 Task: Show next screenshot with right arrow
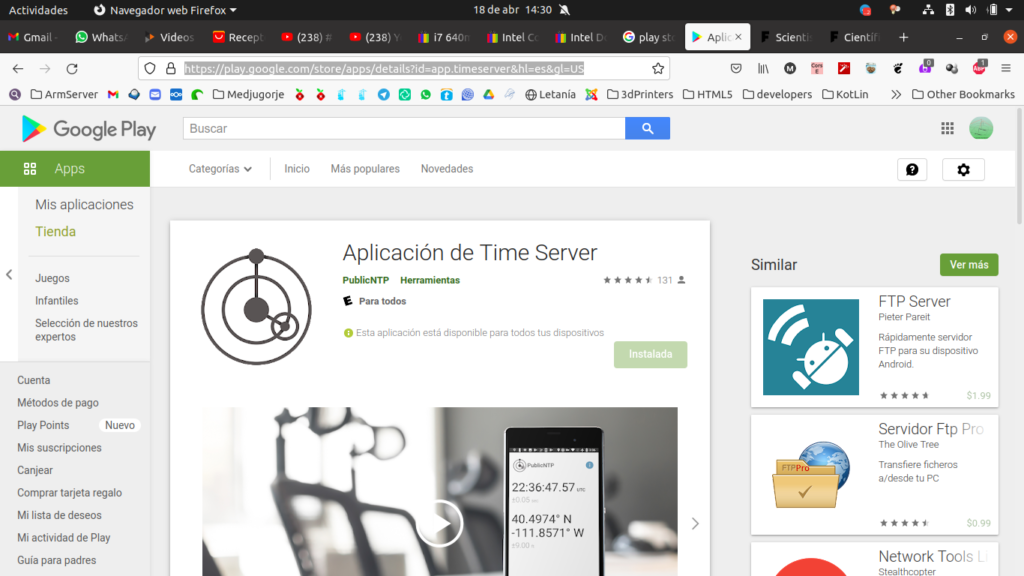click(695, 523)
